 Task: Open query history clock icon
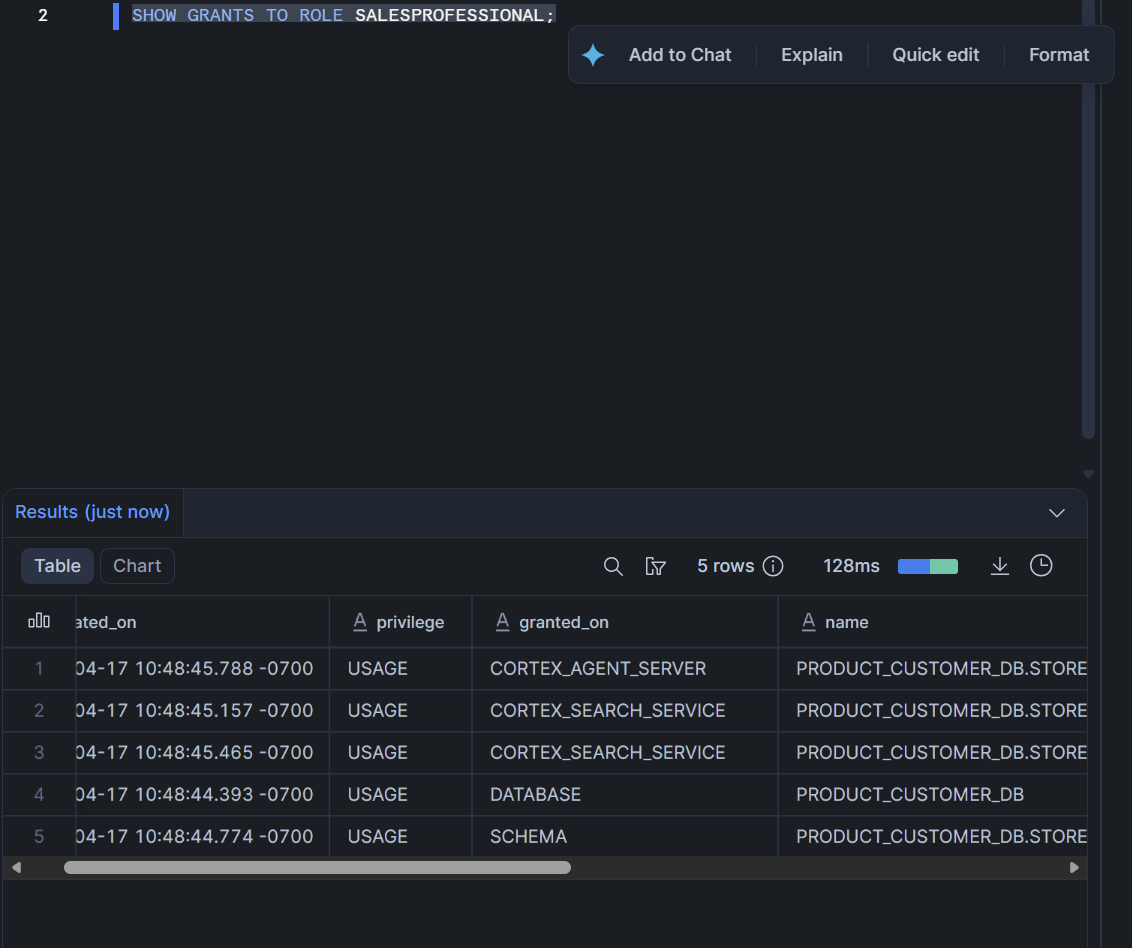(x=1041, y=565)
